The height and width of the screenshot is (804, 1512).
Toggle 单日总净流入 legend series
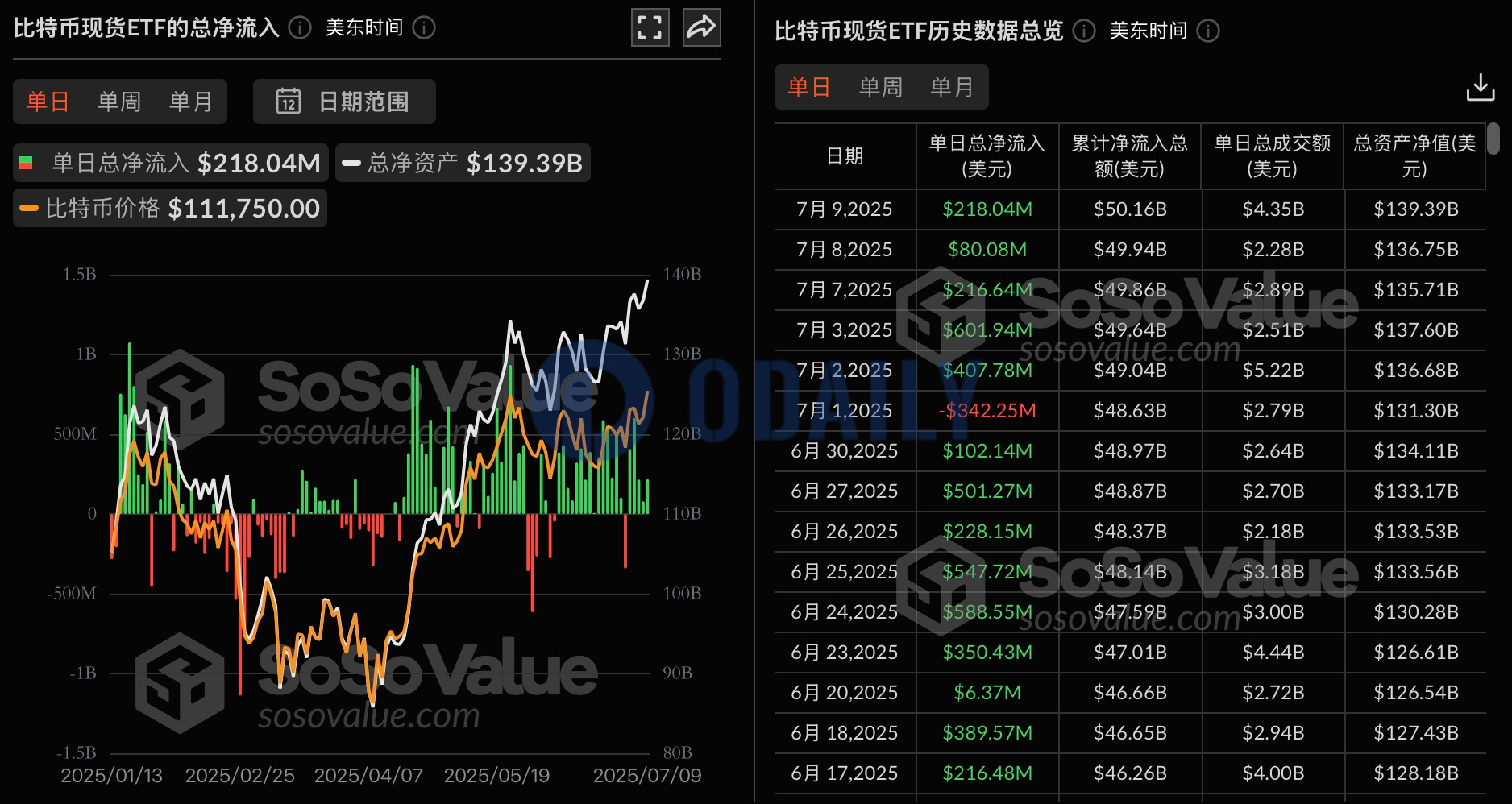pos(171,163)
